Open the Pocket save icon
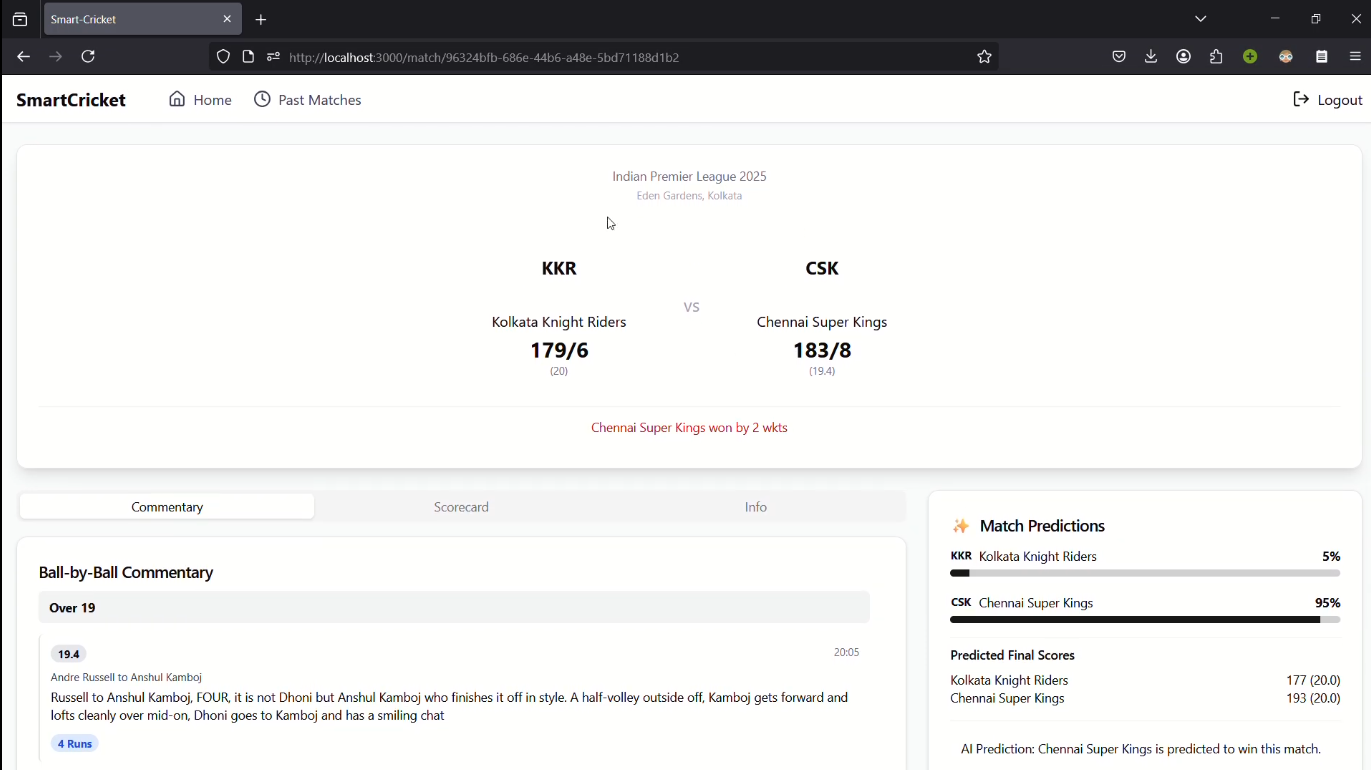The image size is (1371, 770). 1119,57
